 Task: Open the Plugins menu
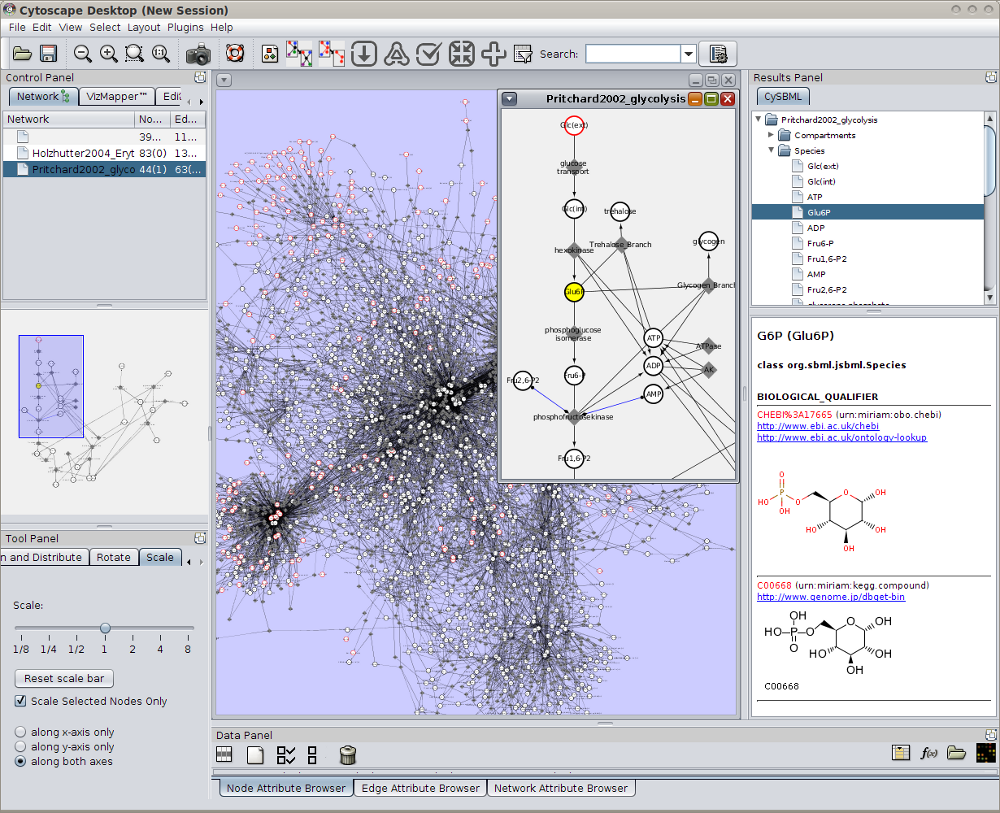point(185,27)
